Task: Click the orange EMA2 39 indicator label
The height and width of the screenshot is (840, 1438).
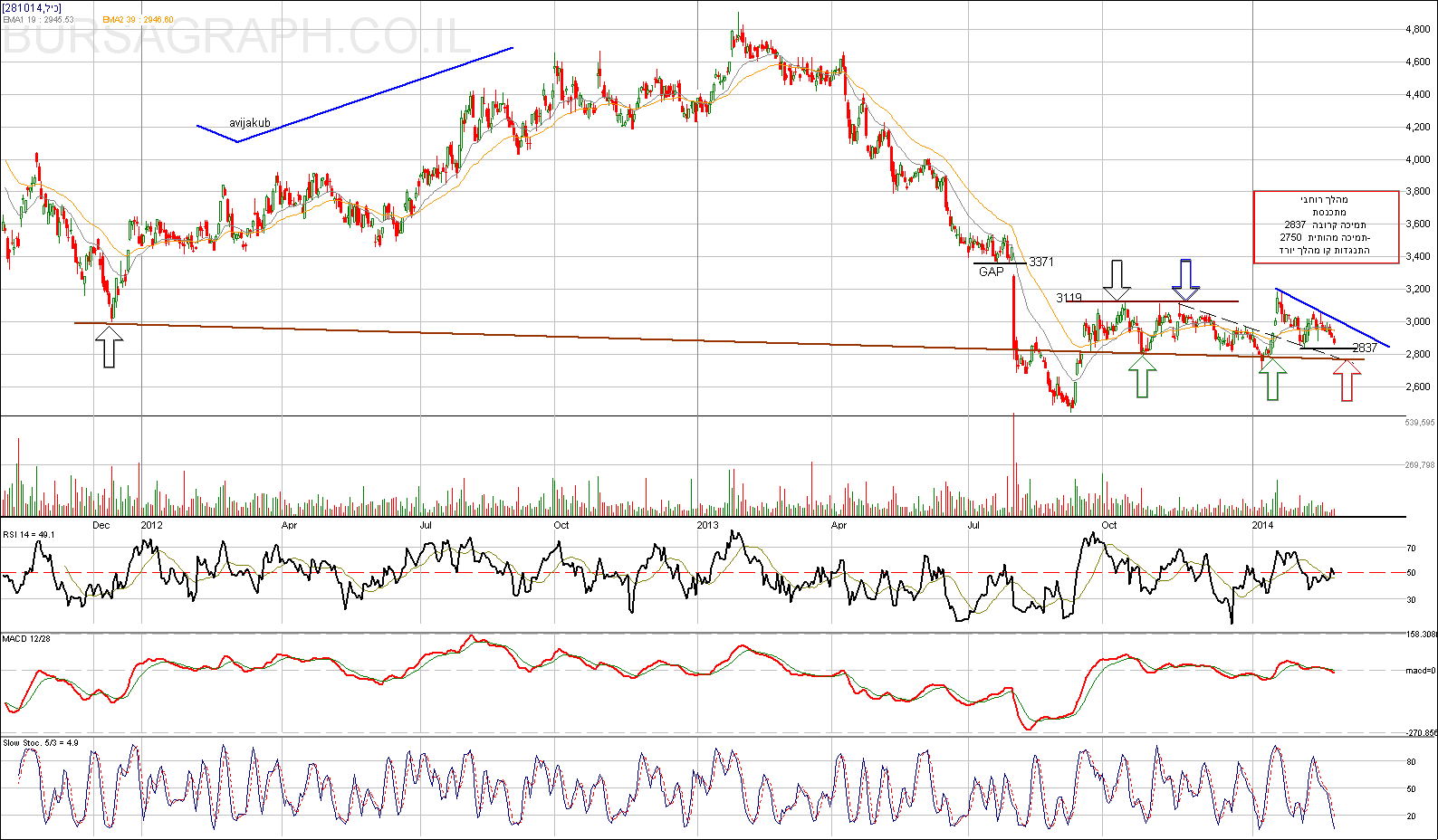Action: coord(138,19)
